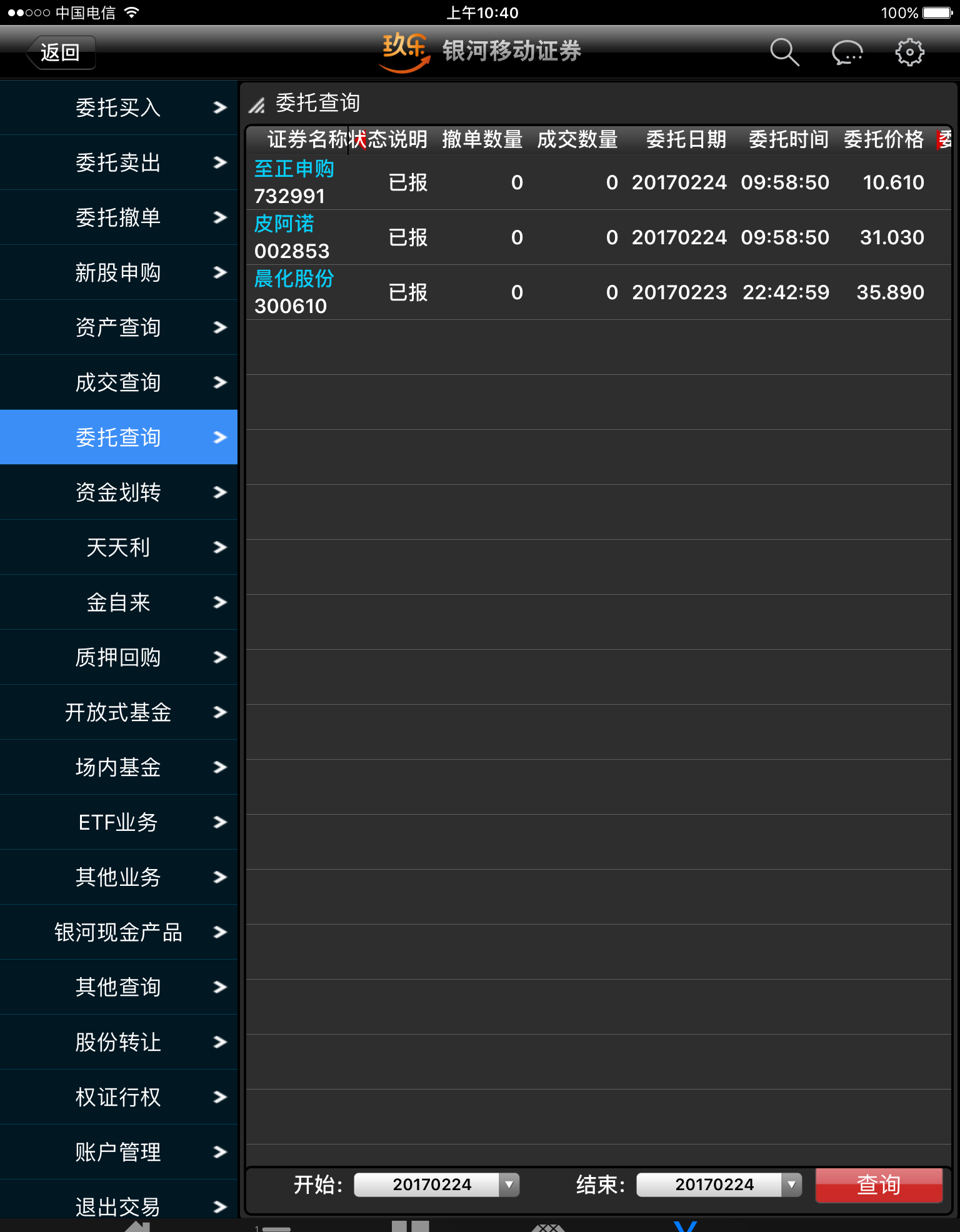Tap the 委托查询 panel title icon
Screen dimensions: 960x1232
[257, 105]
